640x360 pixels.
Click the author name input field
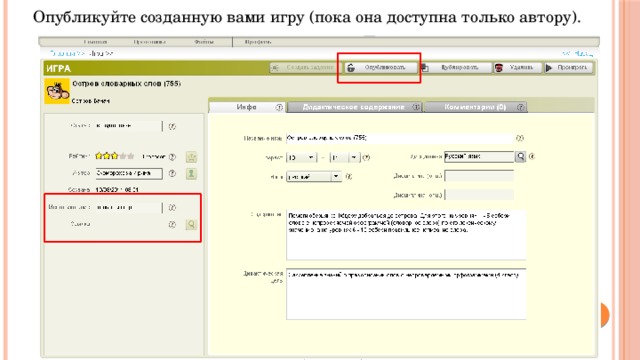tap(129, 173)
